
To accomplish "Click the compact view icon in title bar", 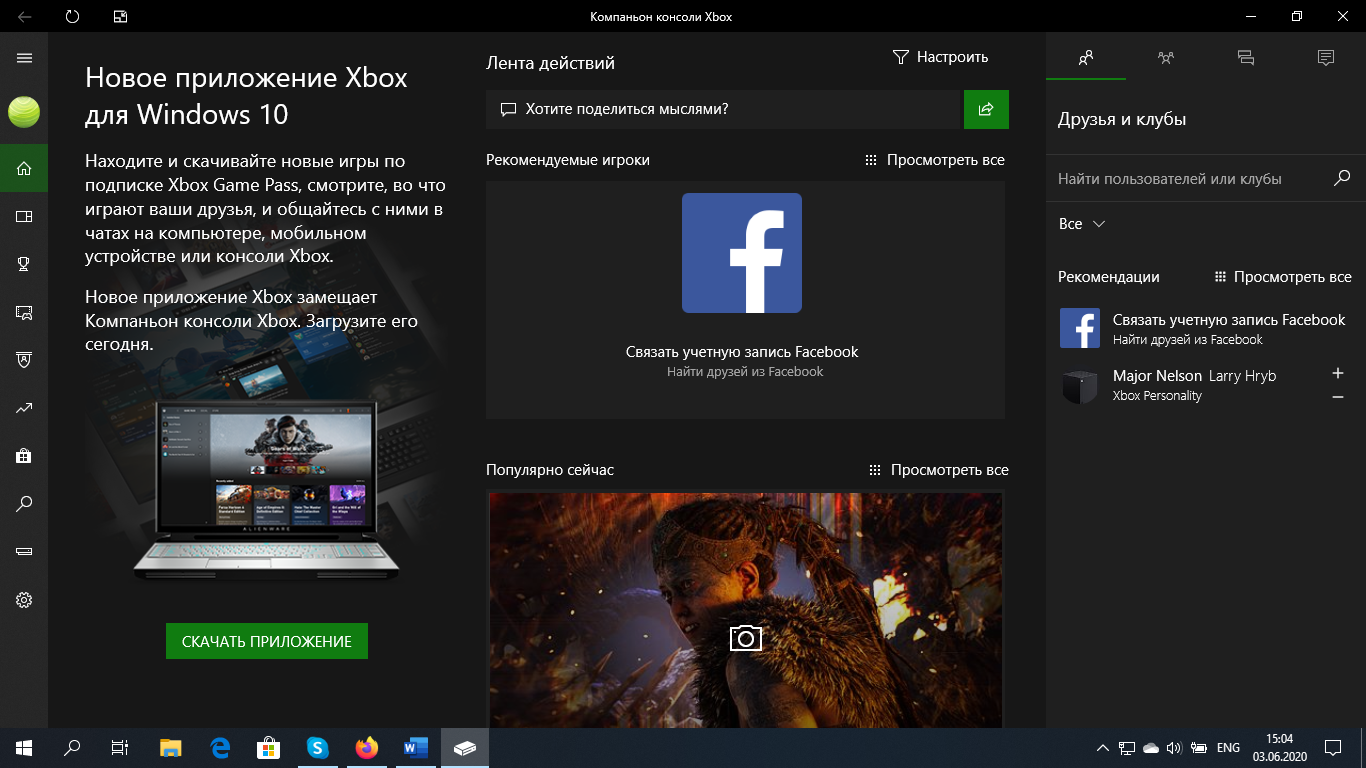I will coord(120,17).
